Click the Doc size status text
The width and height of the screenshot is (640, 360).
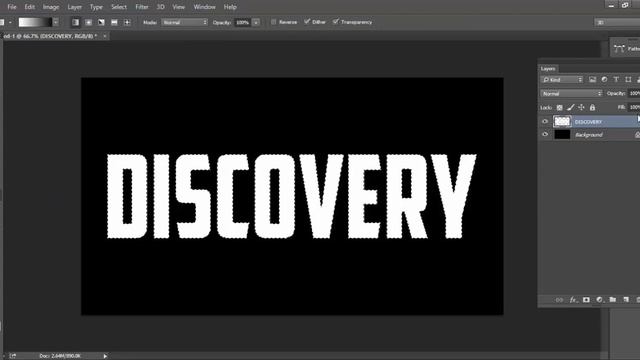point(60,356)
